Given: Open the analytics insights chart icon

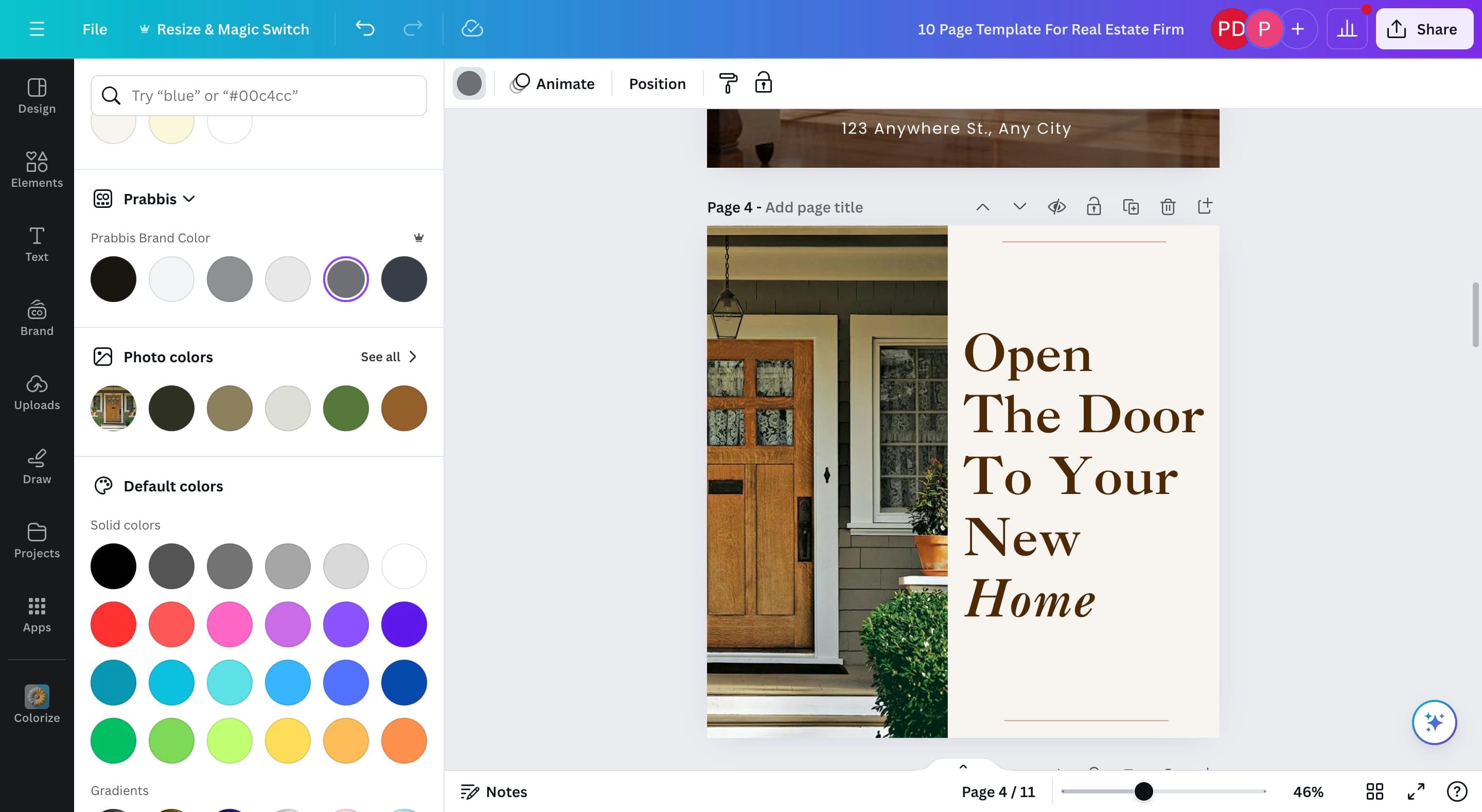Looking at the screenshot, I should 1346,29.
